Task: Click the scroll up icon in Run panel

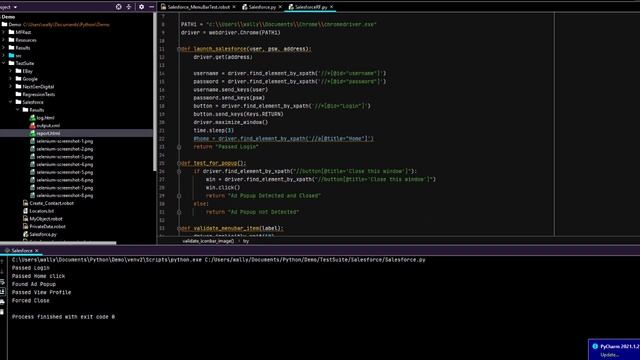Action: (x=2, y=261)
